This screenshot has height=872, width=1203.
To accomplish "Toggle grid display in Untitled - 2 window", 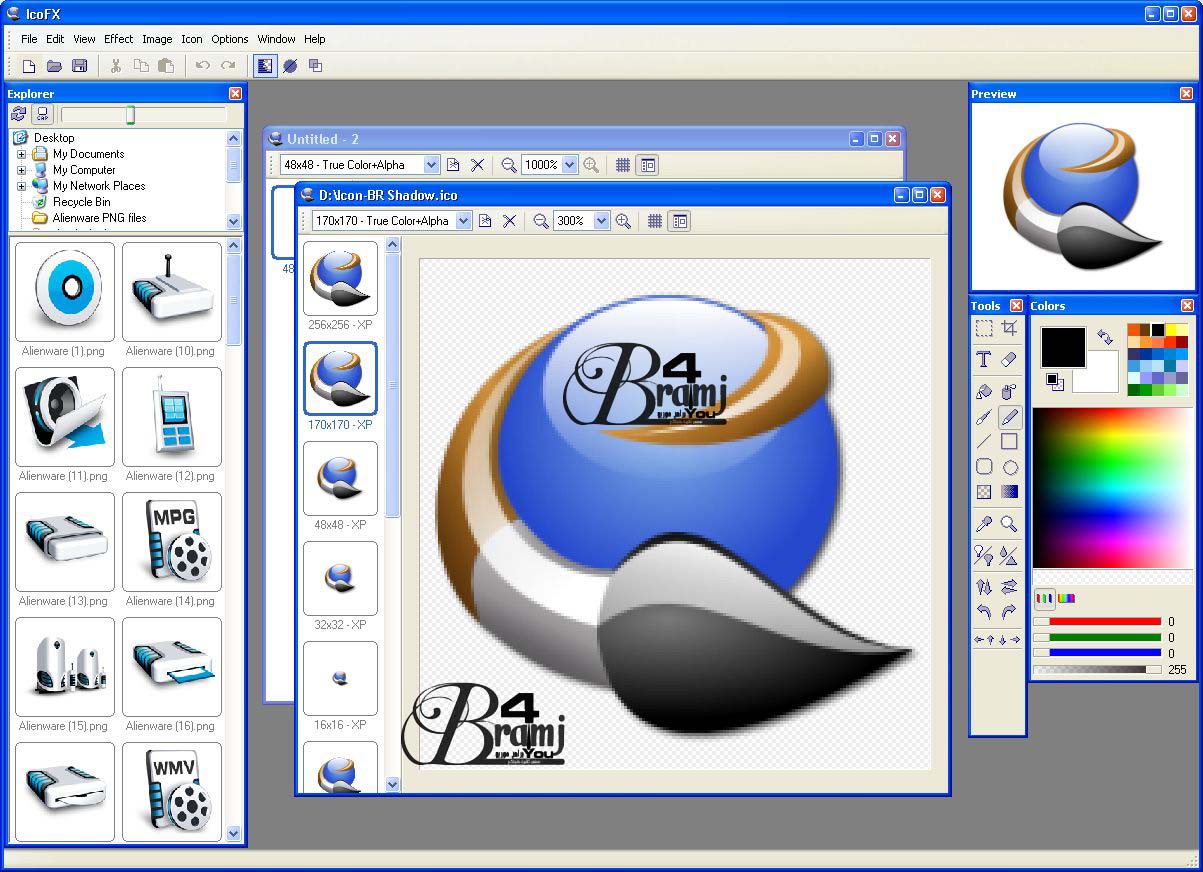I will pyautogui.click(x=623, y=165).
